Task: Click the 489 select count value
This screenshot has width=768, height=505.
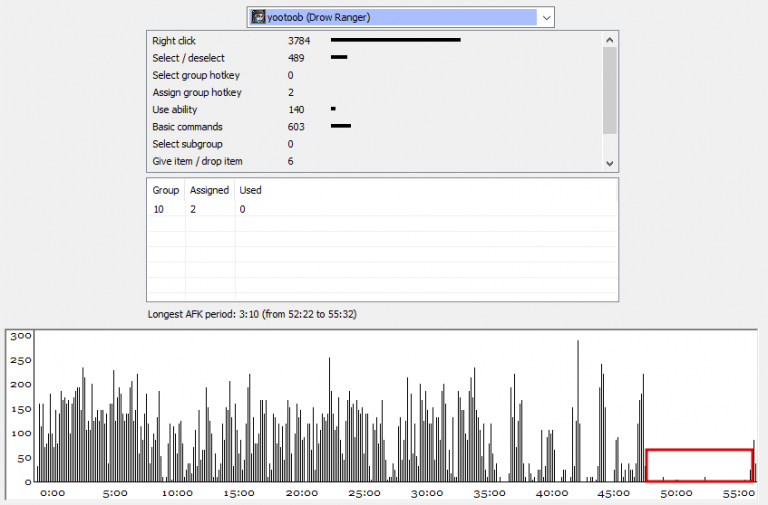Action: click(296, 58)
